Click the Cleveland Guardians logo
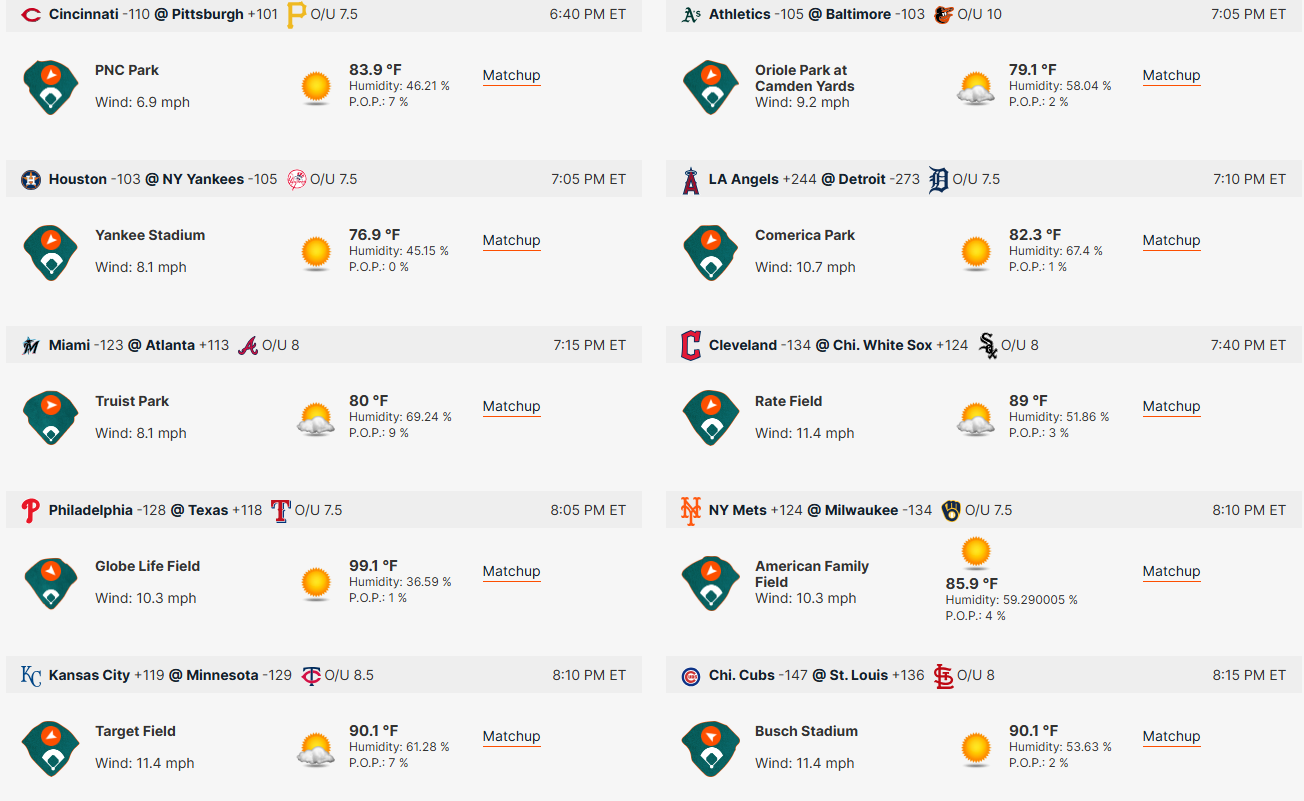Screen dimensions: 1304x801 [x=691, y=345]
